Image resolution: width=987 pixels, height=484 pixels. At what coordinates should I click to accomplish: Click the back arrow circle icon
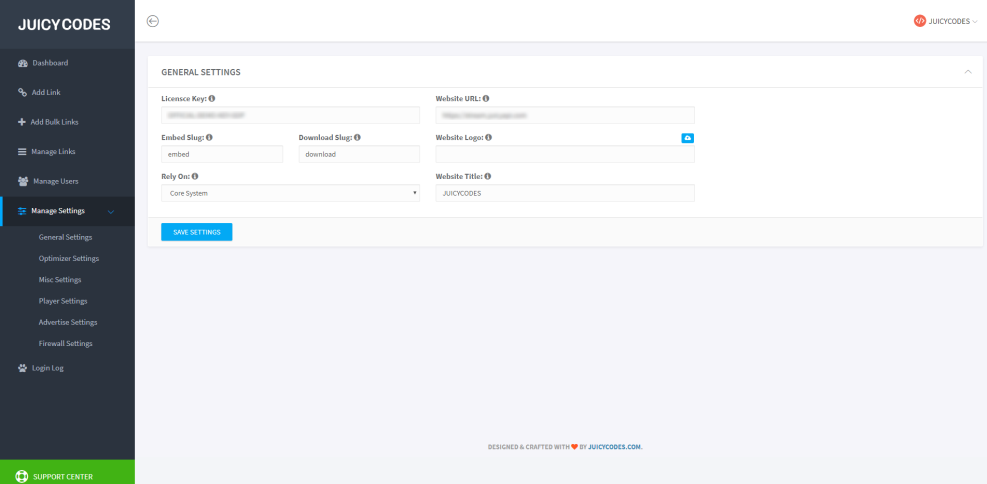pos(152,21)
